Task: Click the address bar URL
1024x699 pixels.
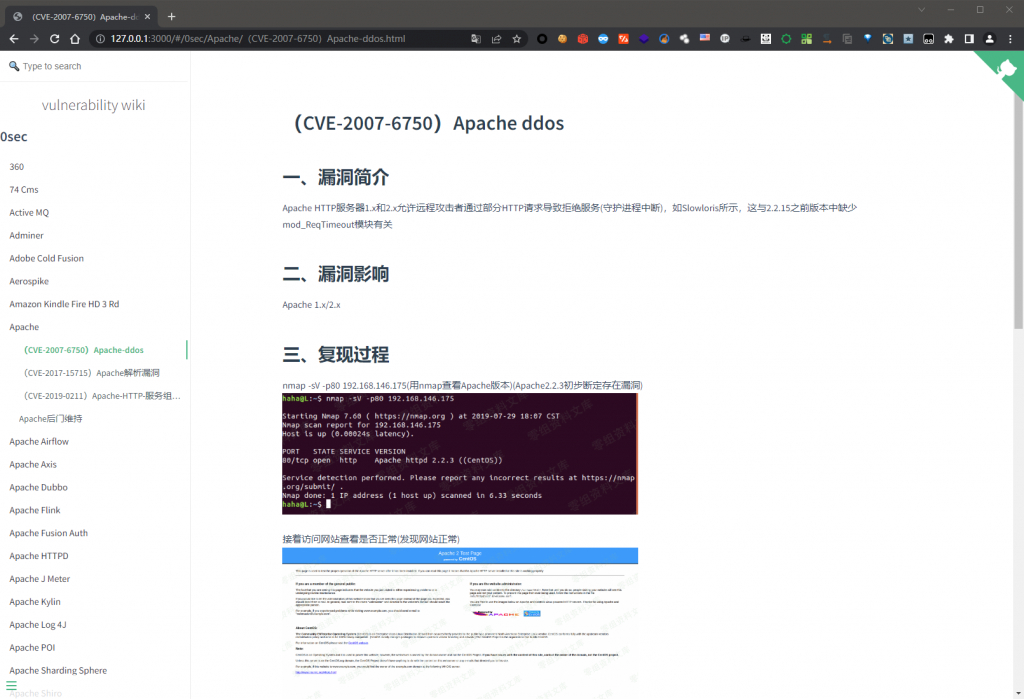Action: pos(258,39)
